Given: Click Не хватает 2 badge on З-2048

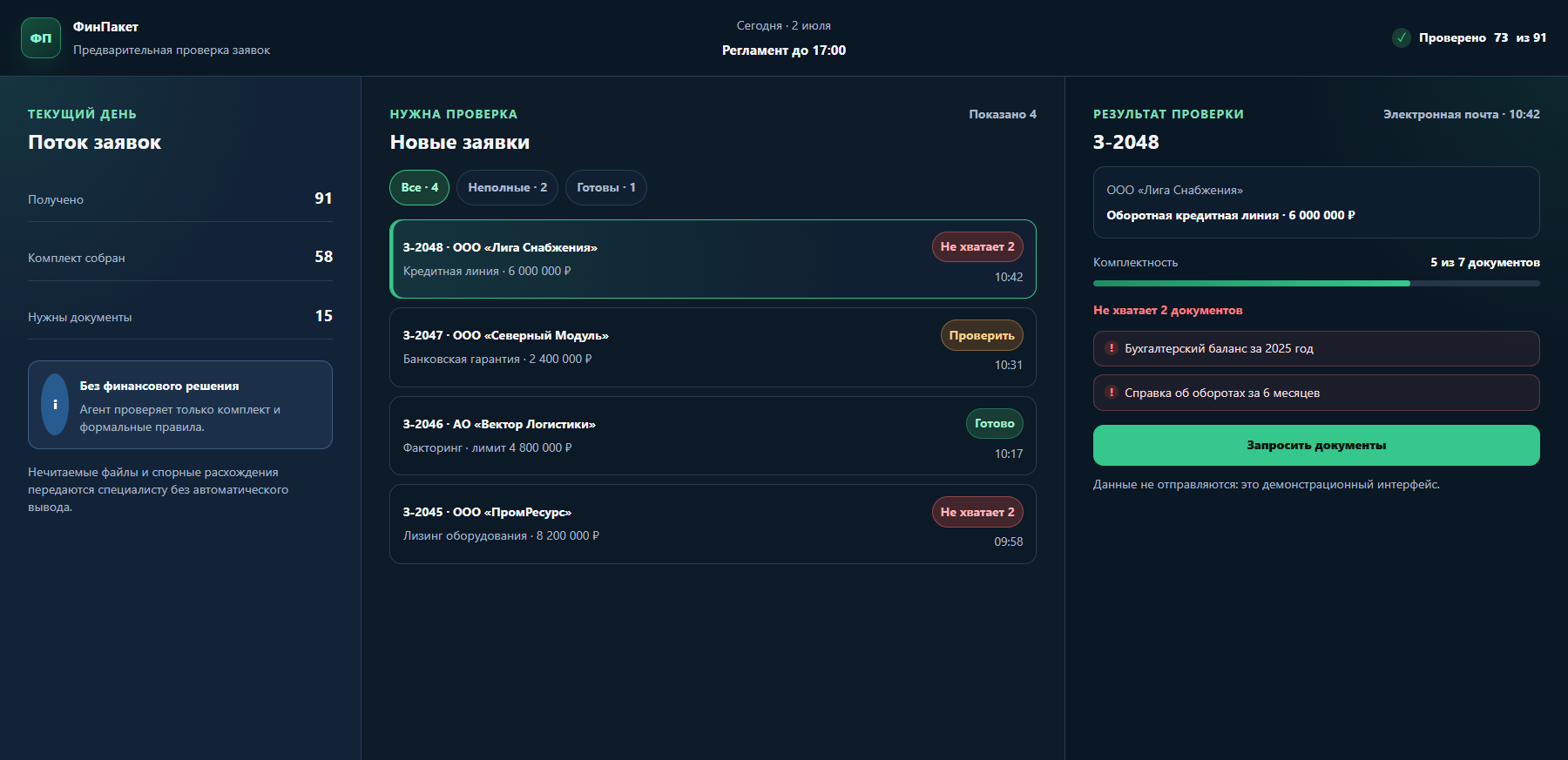Looking at the screenshot, I should (977, 247).
